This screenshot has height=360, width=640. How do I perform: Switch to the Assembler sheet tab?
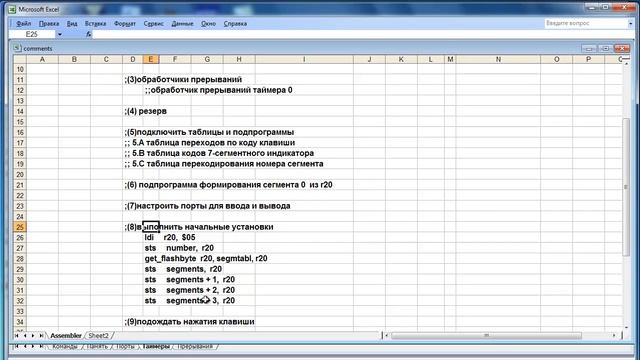point(66,336)
